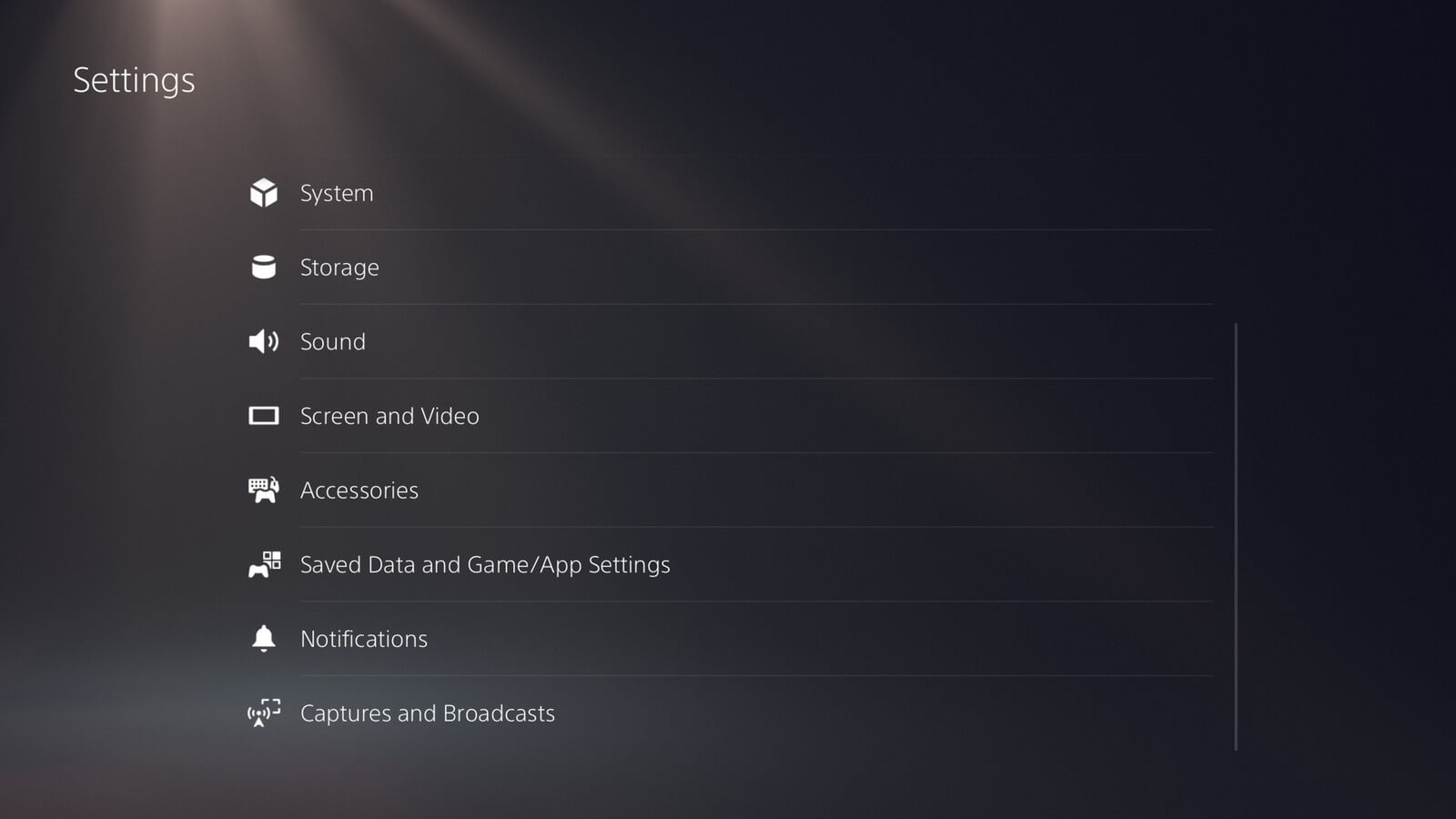Viewport: 1456px width, 819px height.
Task: Click the Settings page title
Action: point(134,81)
